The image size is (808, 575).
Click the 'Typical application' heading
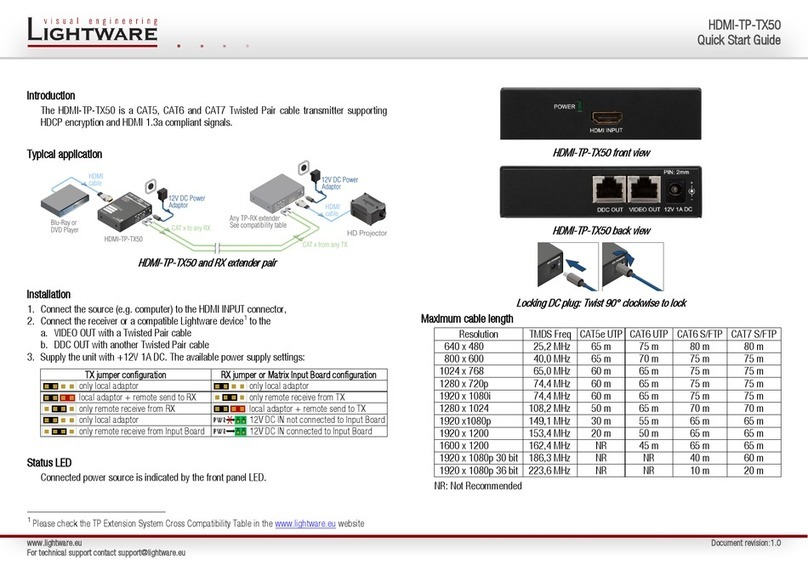click(x=64, y=154)
